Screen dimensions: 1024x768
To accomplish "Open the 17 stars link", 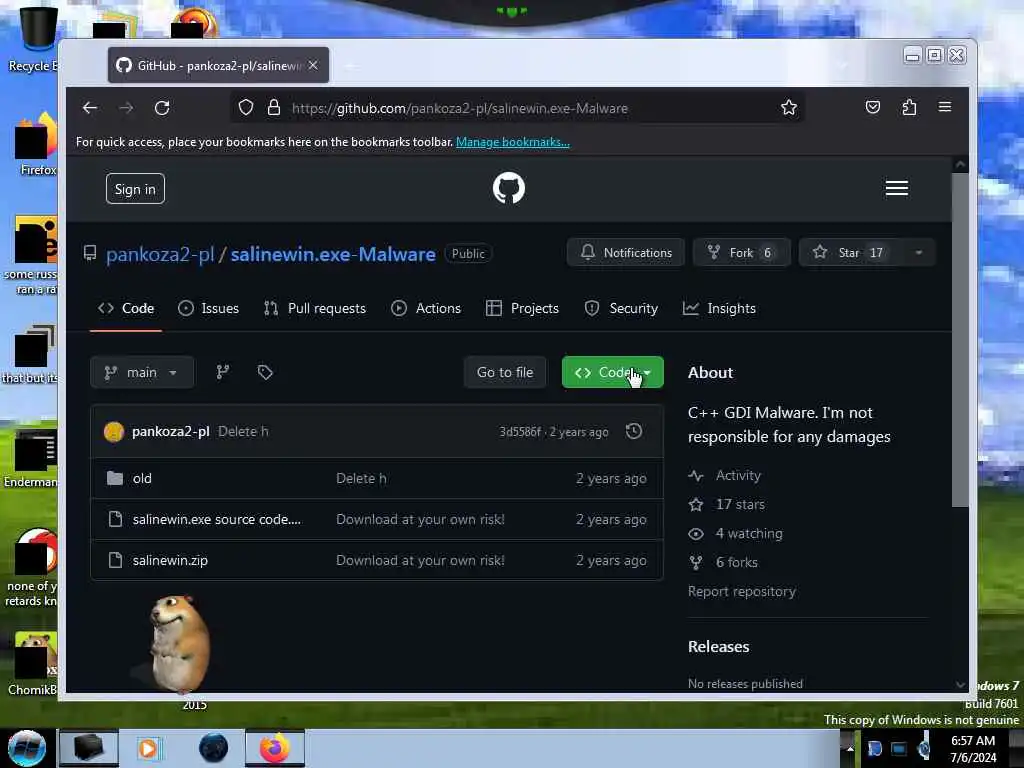I will (x=740, y=504).
